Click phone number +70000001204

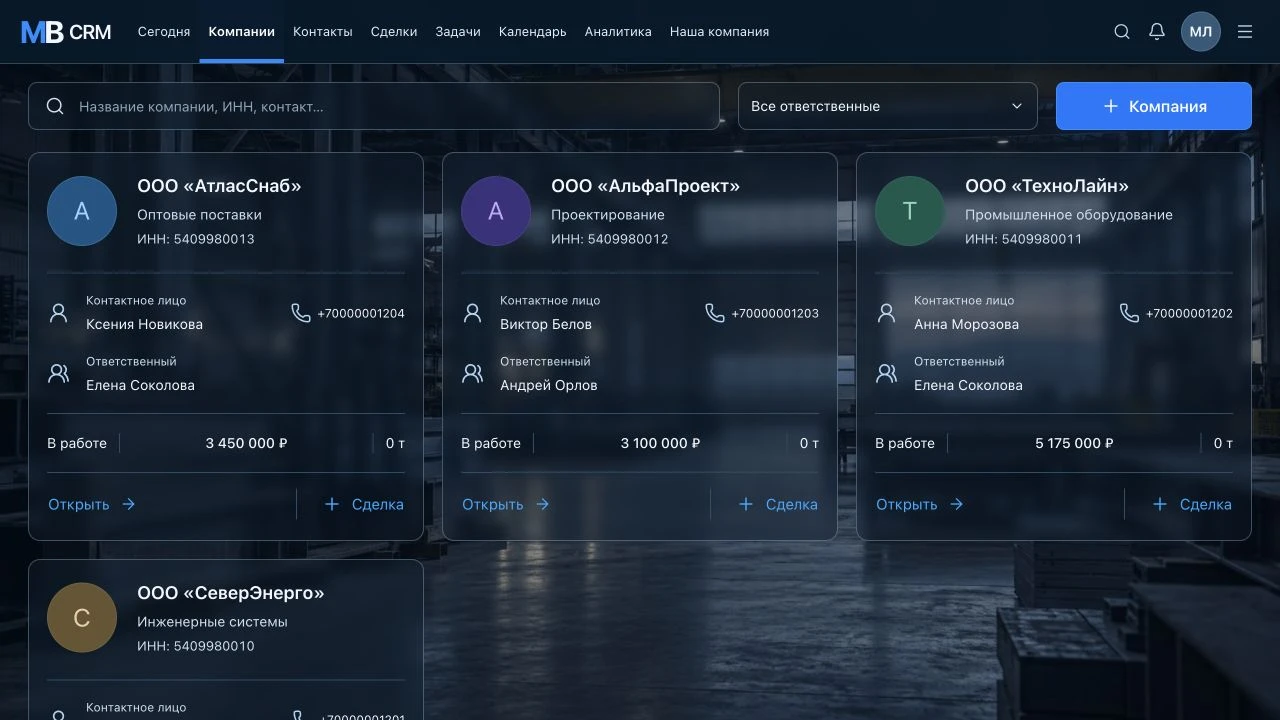pyautogui.click(x=361, y=314)
